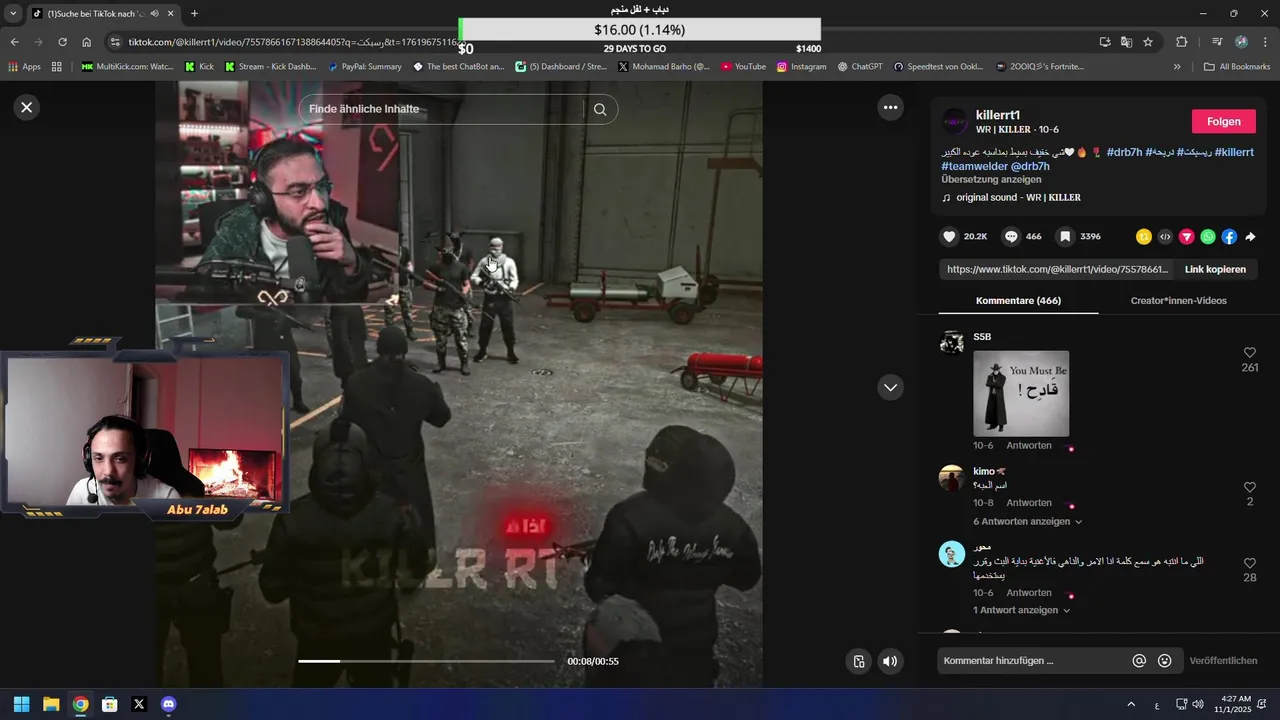Open the PayPal: Summary bookmark

[x=364, y=67]
